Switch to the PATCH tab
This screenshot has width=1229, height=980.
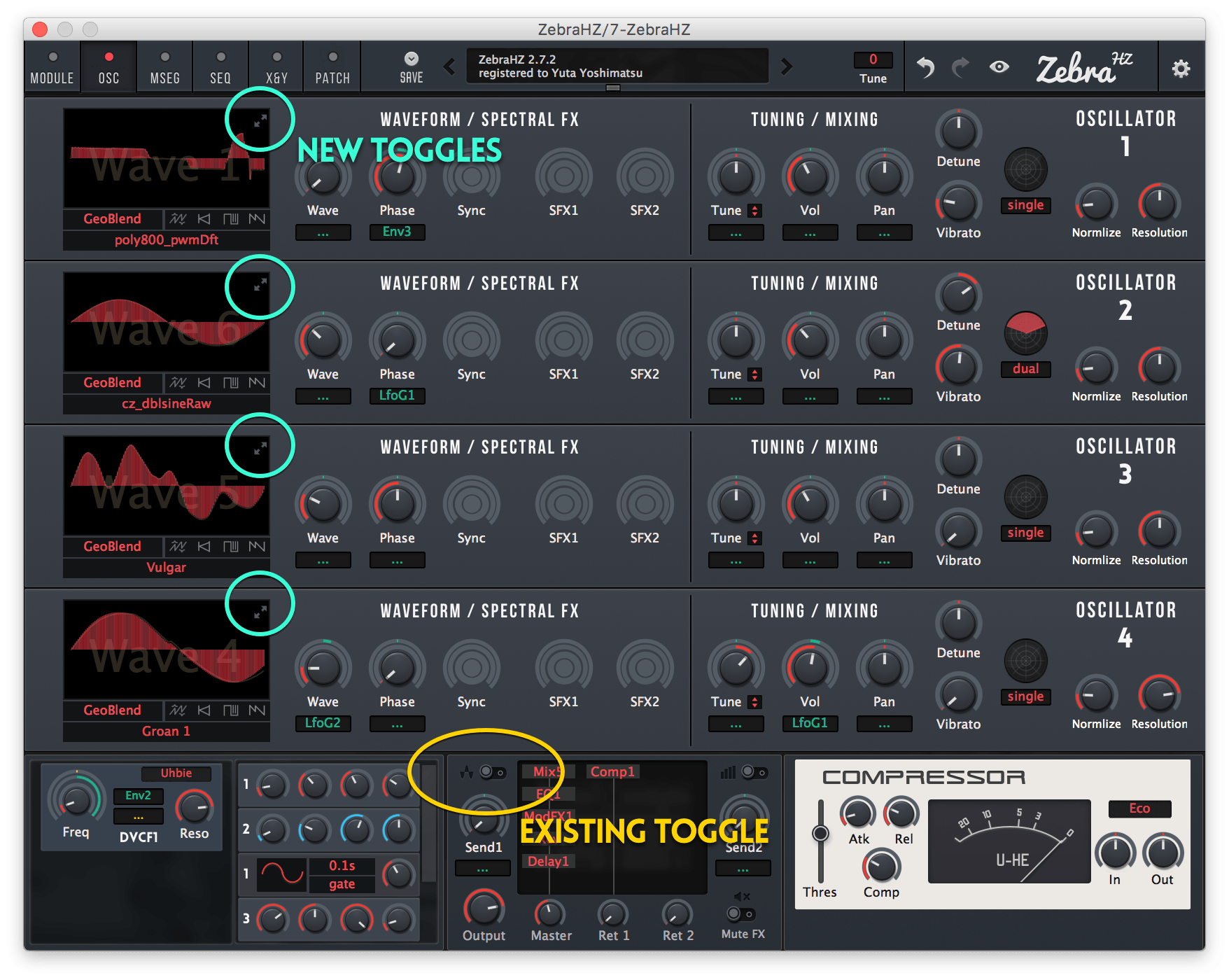[x=332, y=67]
